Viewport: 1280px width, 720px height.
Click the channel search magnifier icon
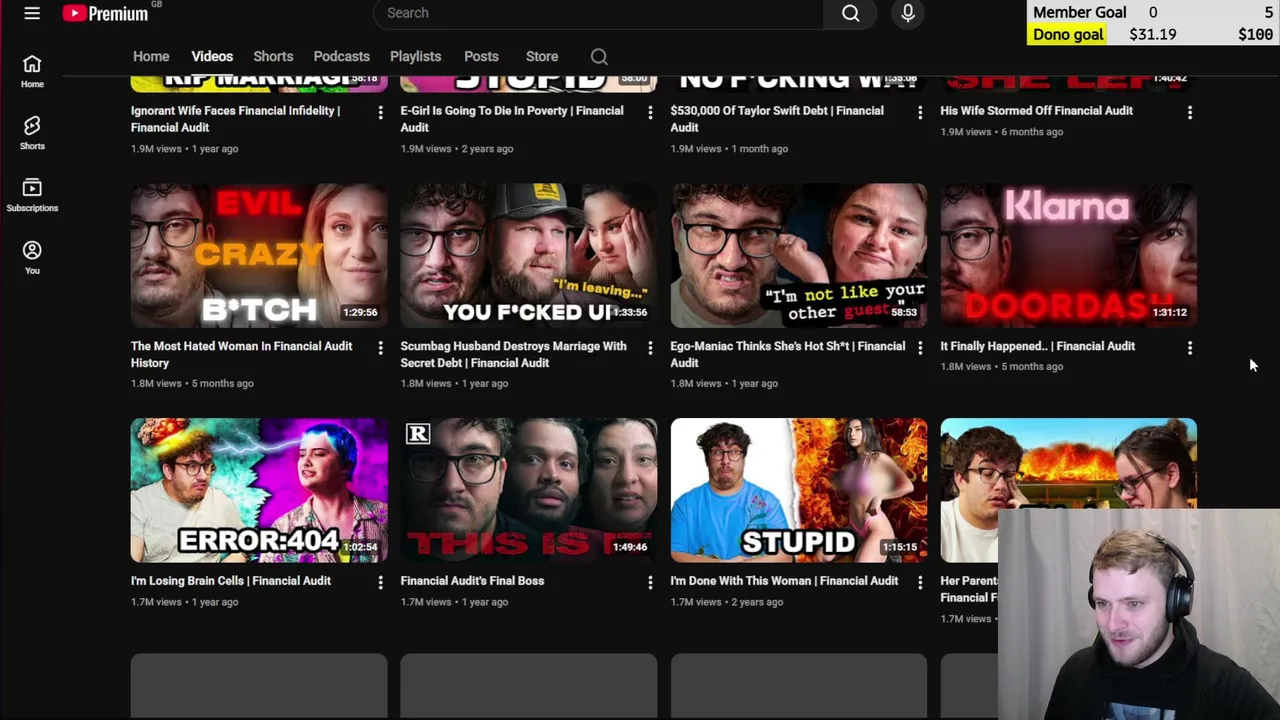coord(599,57)
